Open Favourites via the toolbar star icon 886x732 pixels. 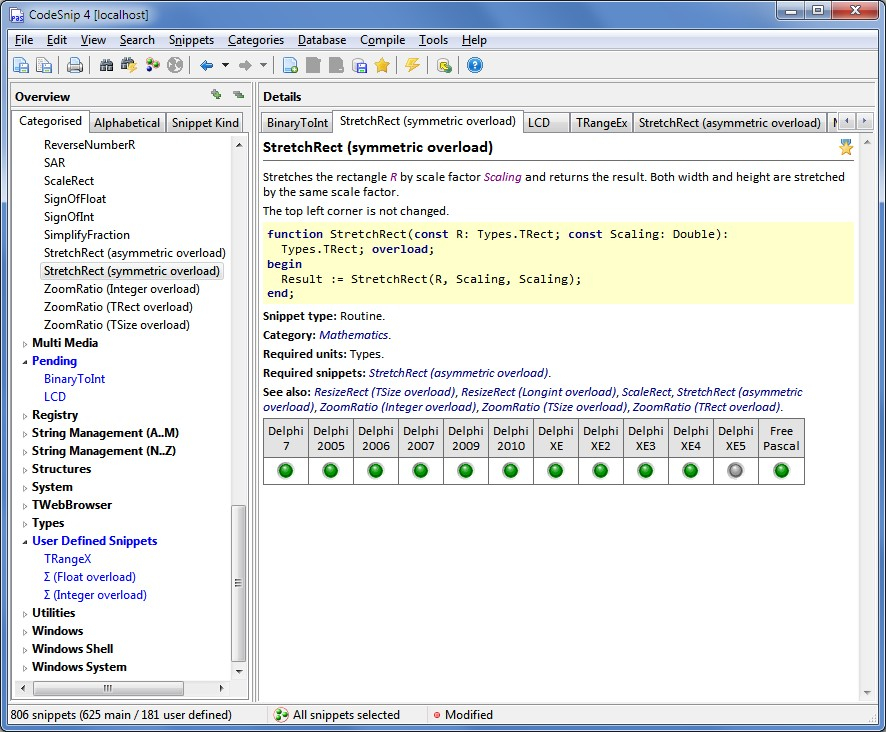point(382,66)
